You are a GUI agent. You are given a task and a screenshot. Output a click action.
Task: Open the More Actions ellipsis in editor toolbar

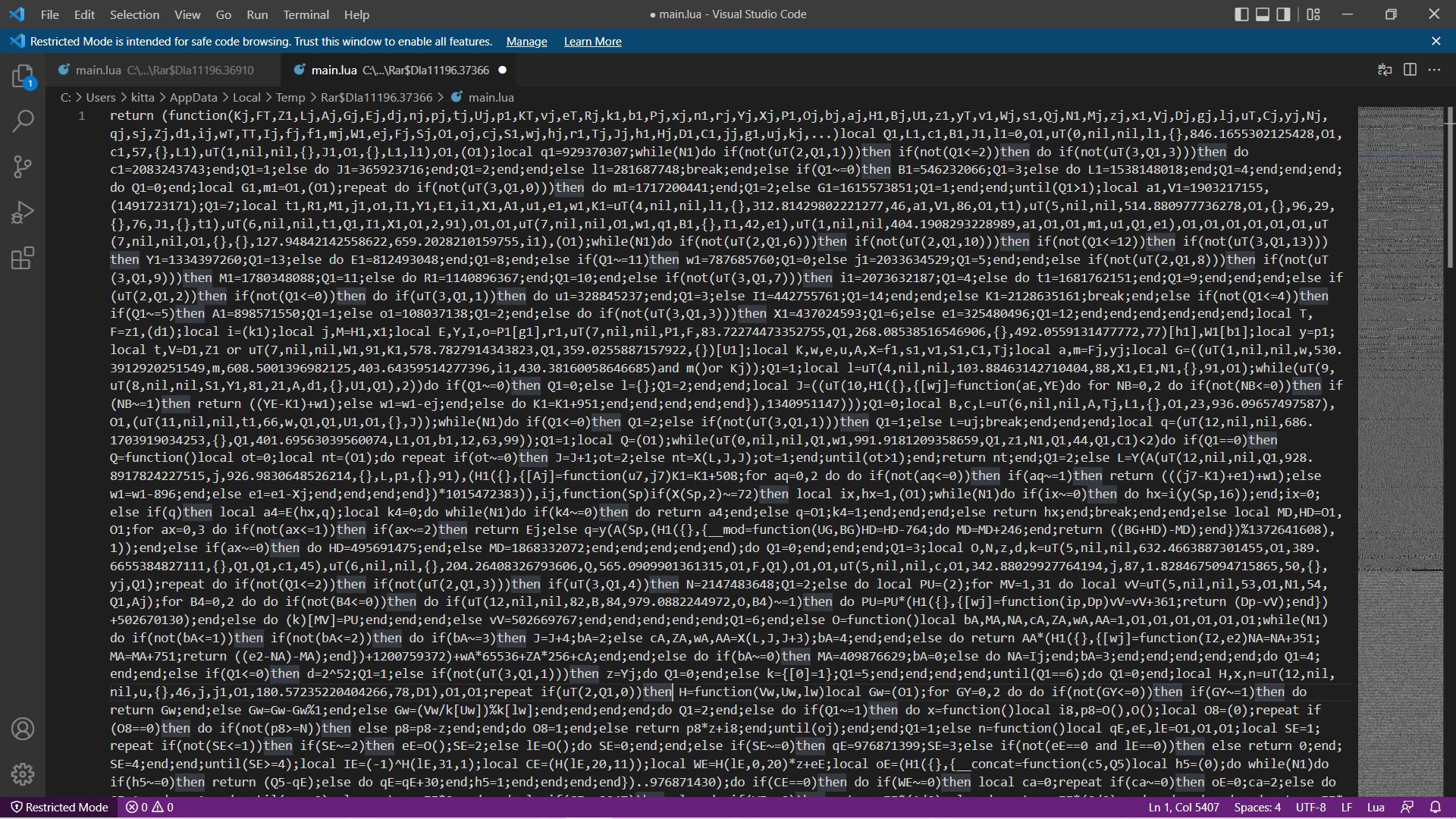click(1434, 70)
